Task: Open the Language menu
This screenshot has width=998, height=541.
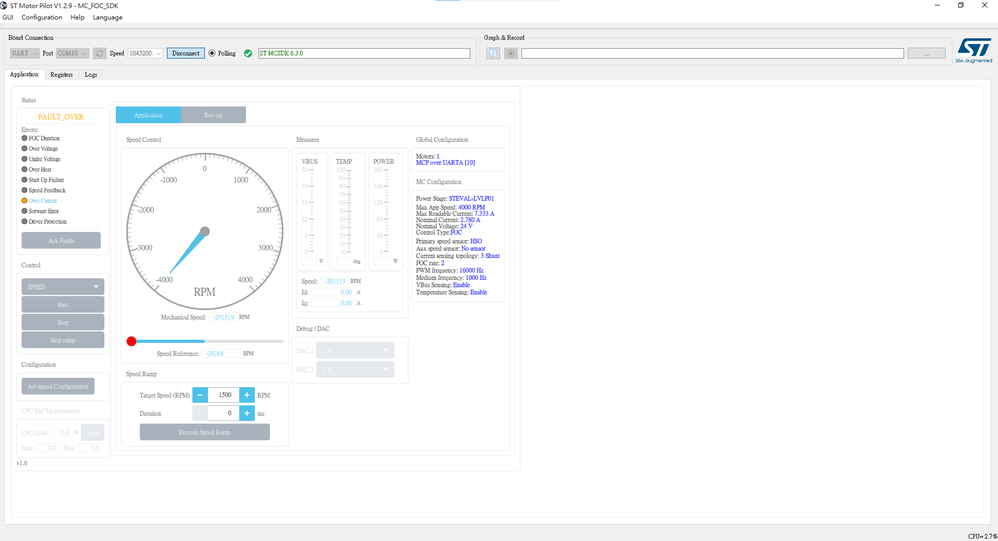Action: click(108, 17)
